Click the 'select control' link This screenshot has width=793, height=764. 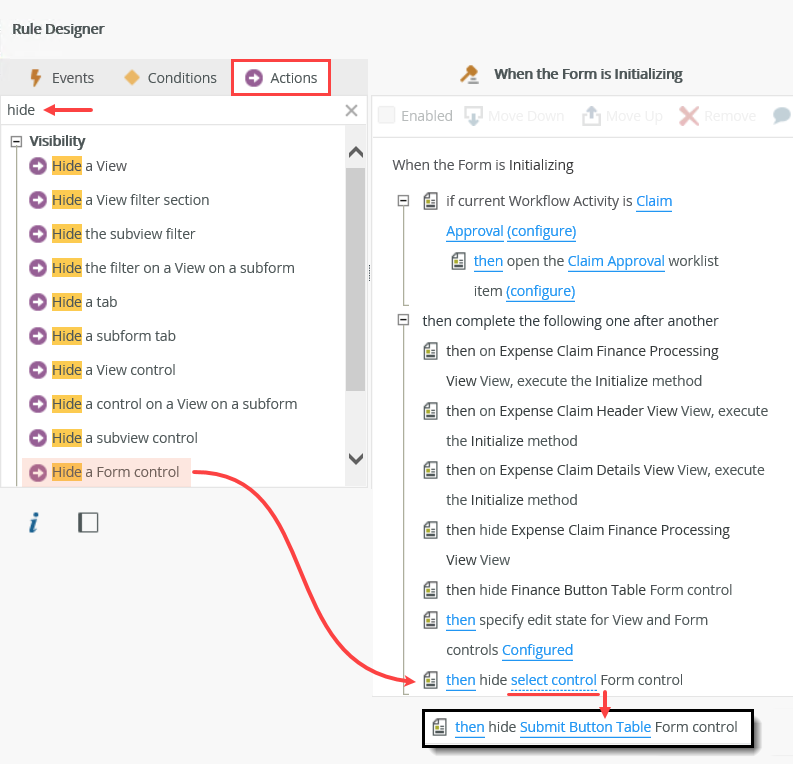pos(553,680)
